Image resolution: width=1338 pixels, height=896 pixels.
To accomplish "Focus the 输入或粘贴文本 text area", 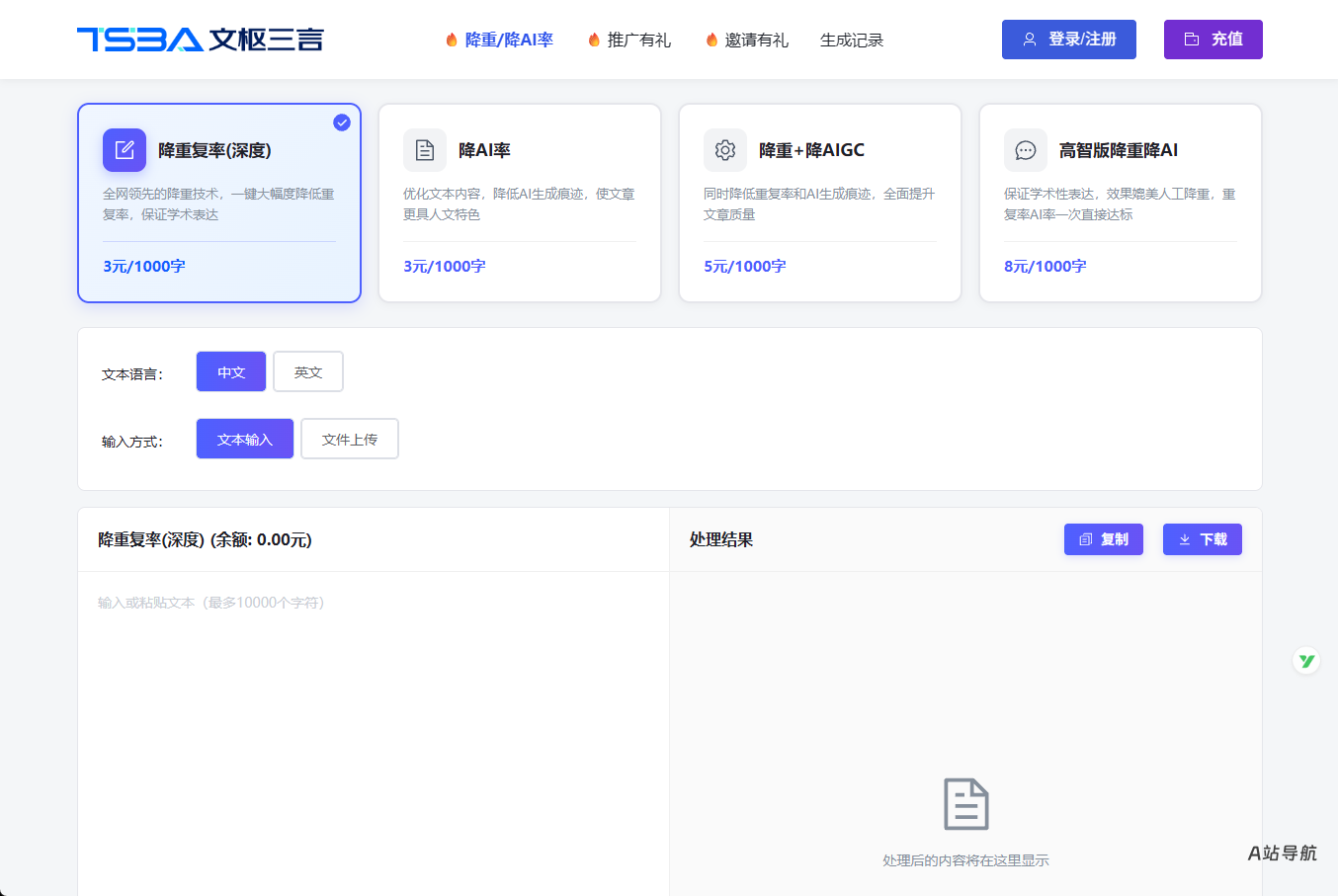I will click(x=374, y=733).
